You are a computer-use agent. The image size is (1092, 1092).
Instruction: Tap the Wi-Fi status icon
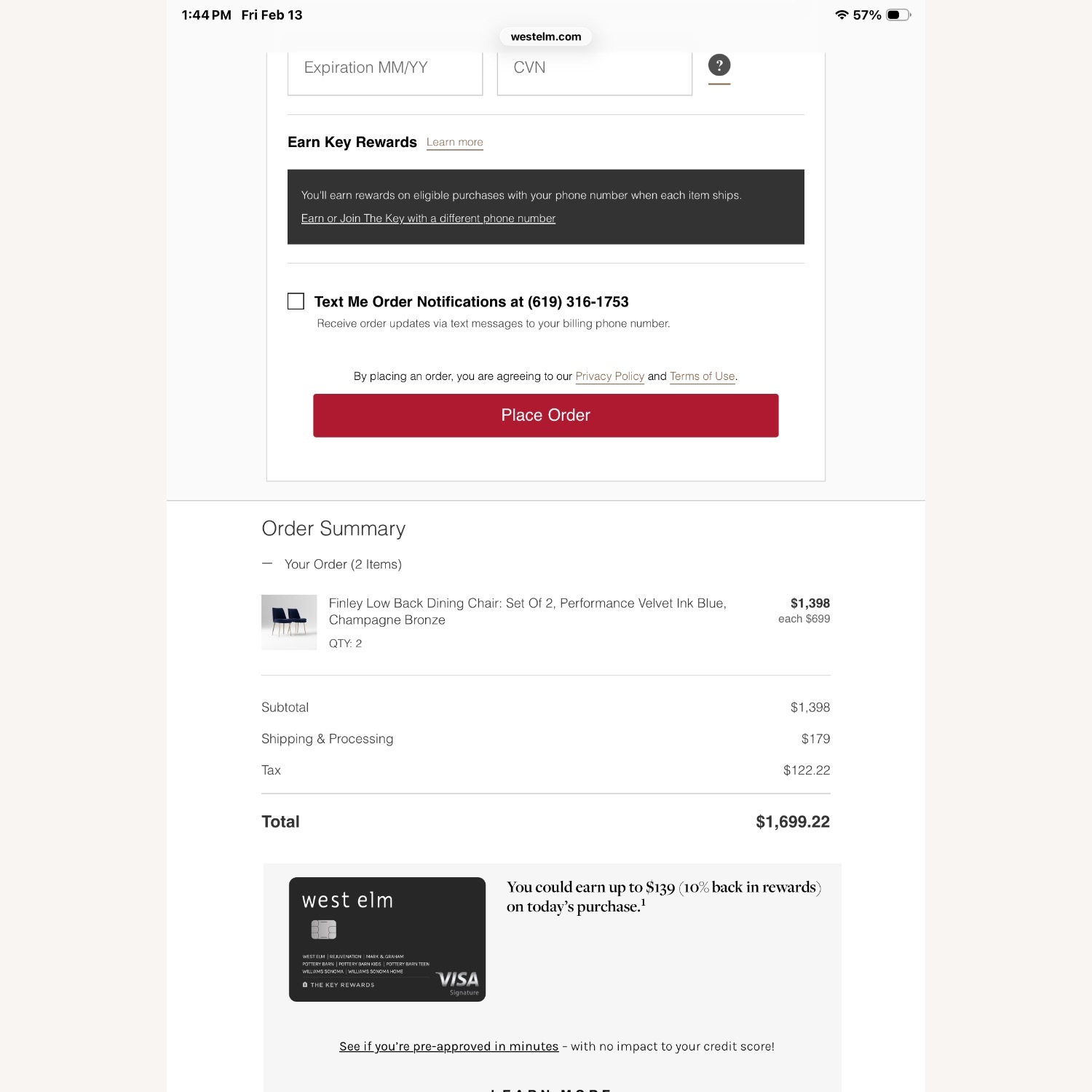click(x=842, y=15)
